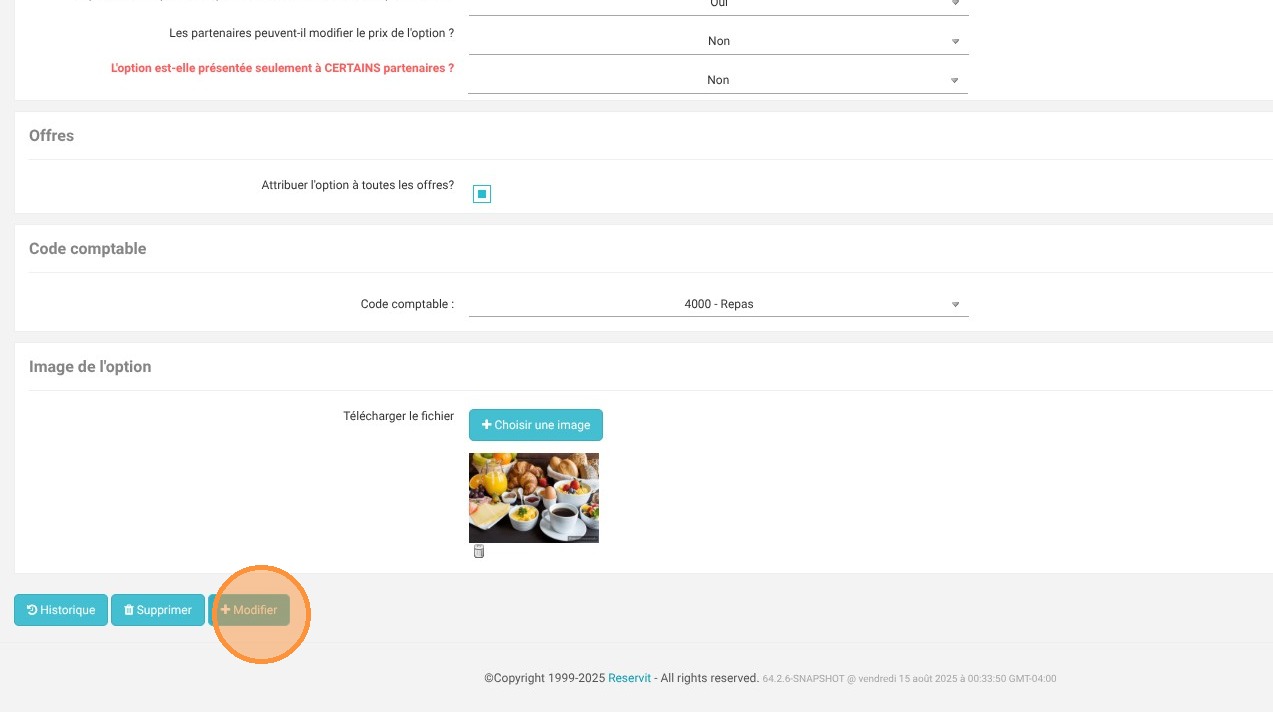This screenshot has width=1273, height=712.
Task: Click the 'Les partenaires peuvent-il modifier le prix' label
Action: 312,33
